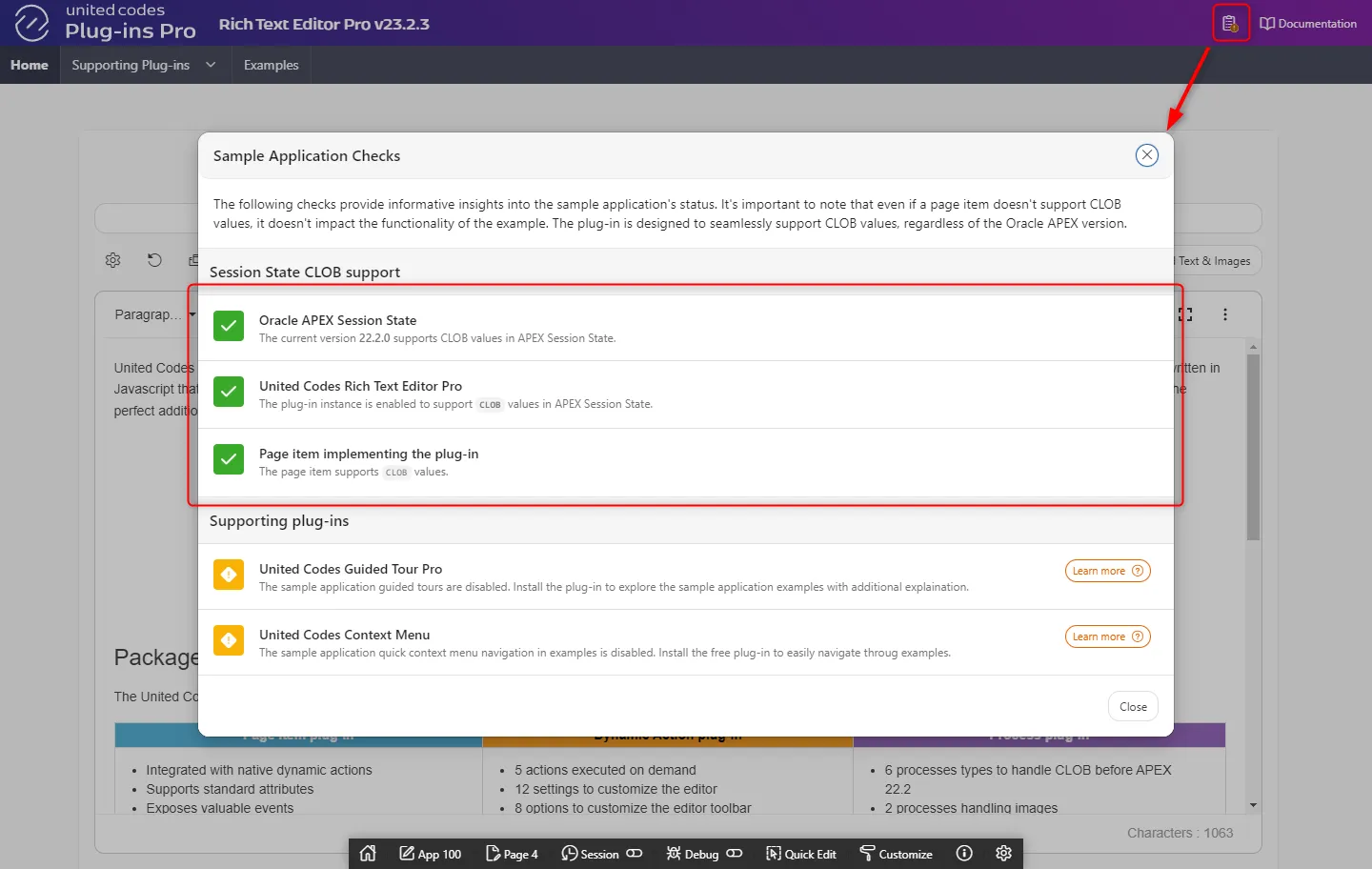Screen dimensions: 1372x869
Task: Edit Page 4 from developer toolbar
Action: [x=512, y=854]
